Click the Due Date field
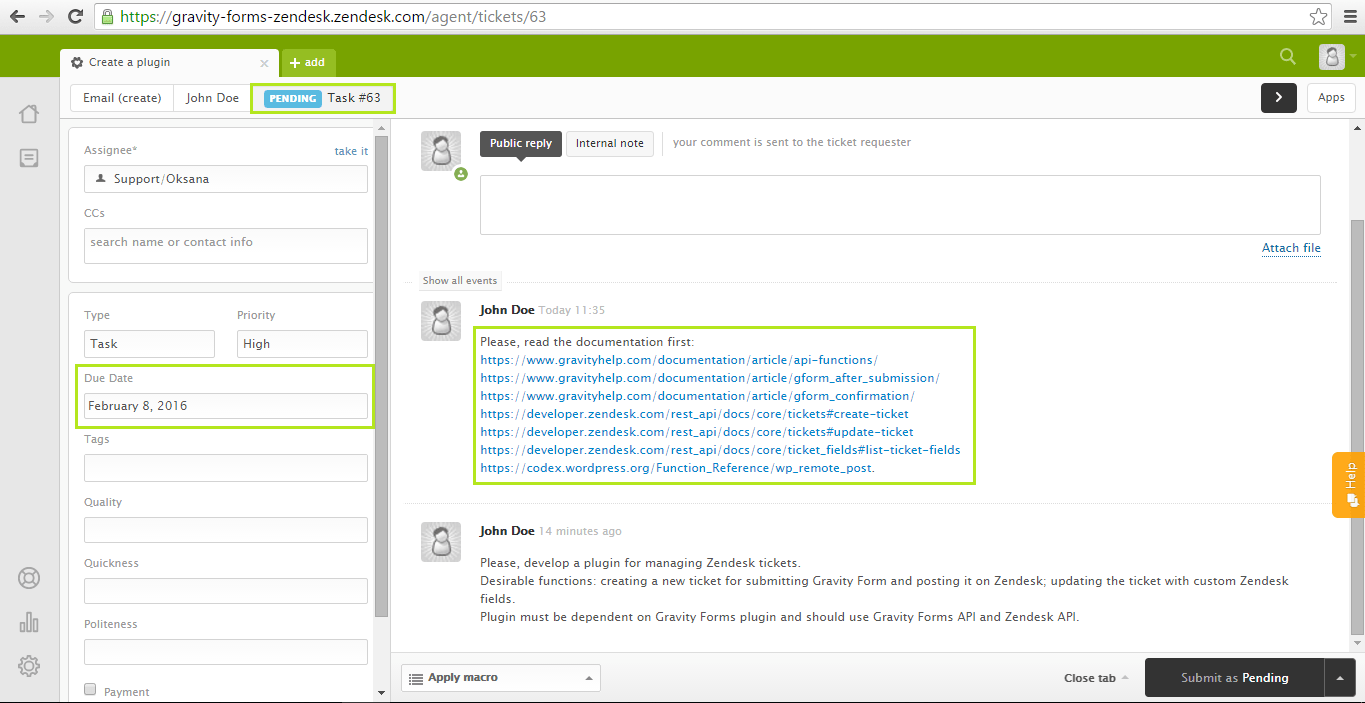Image resolution: width=1365 pixels, height=703 pixels. (225, 406)
